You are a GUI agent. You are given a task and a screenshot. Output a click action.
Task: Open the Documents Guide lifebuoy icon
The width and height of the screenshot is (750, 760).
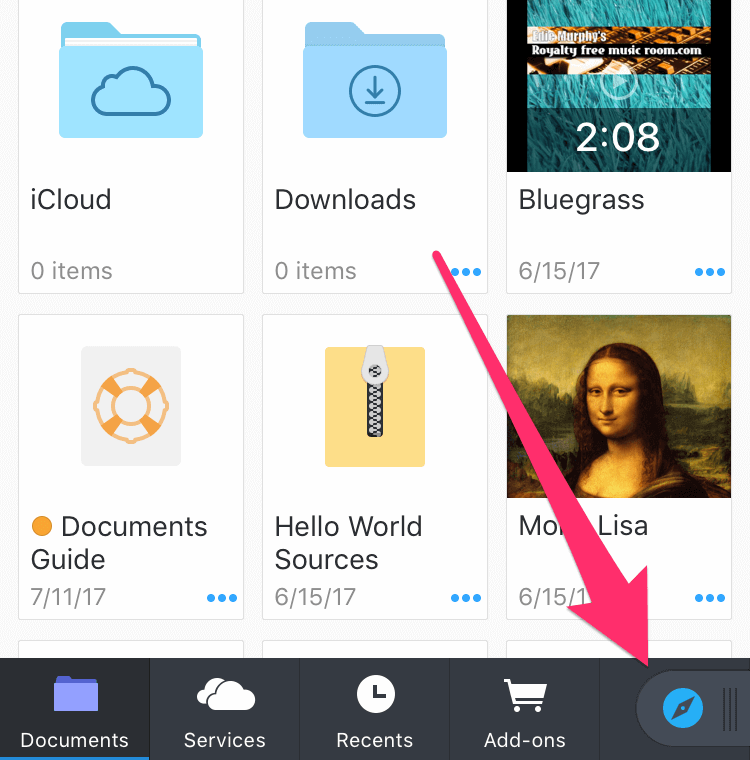tap(131, 406)
